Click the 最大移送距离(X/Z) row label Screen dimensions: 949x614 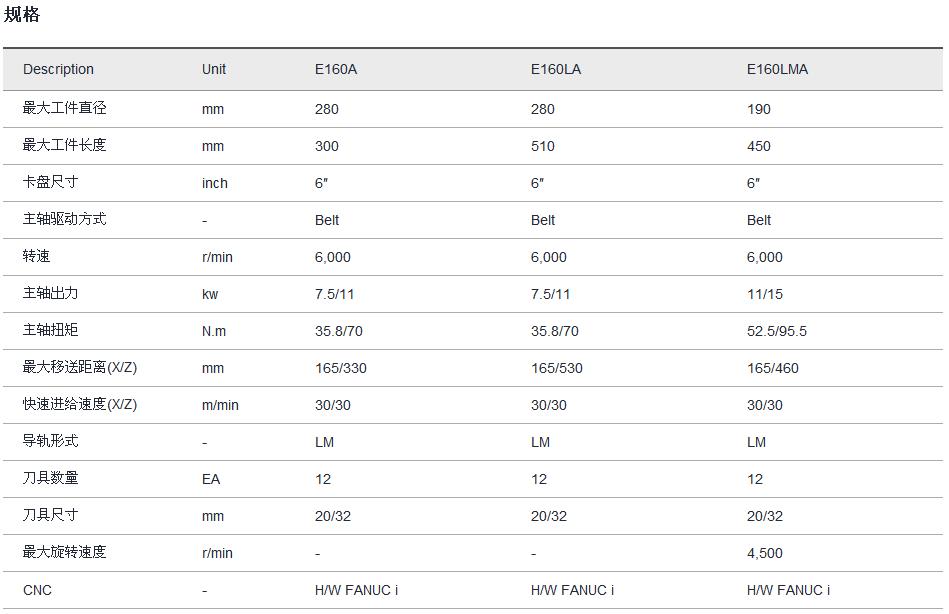point(80,367)
